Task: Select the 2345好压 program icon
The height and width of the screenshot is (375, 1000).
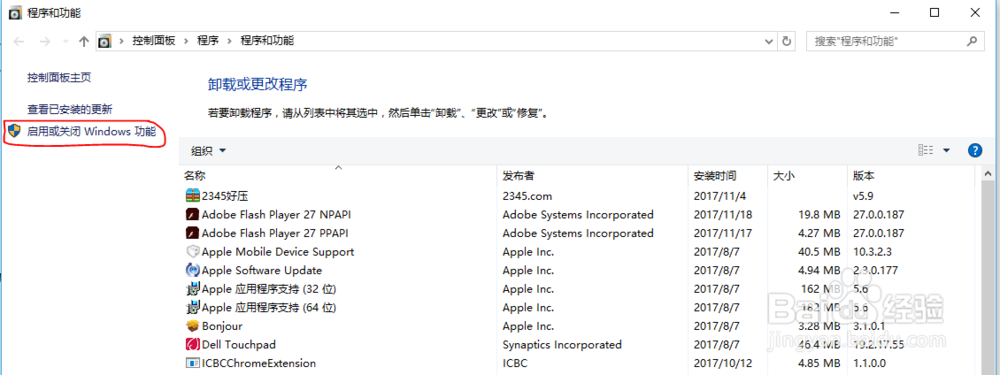Action: coord(193,196)
